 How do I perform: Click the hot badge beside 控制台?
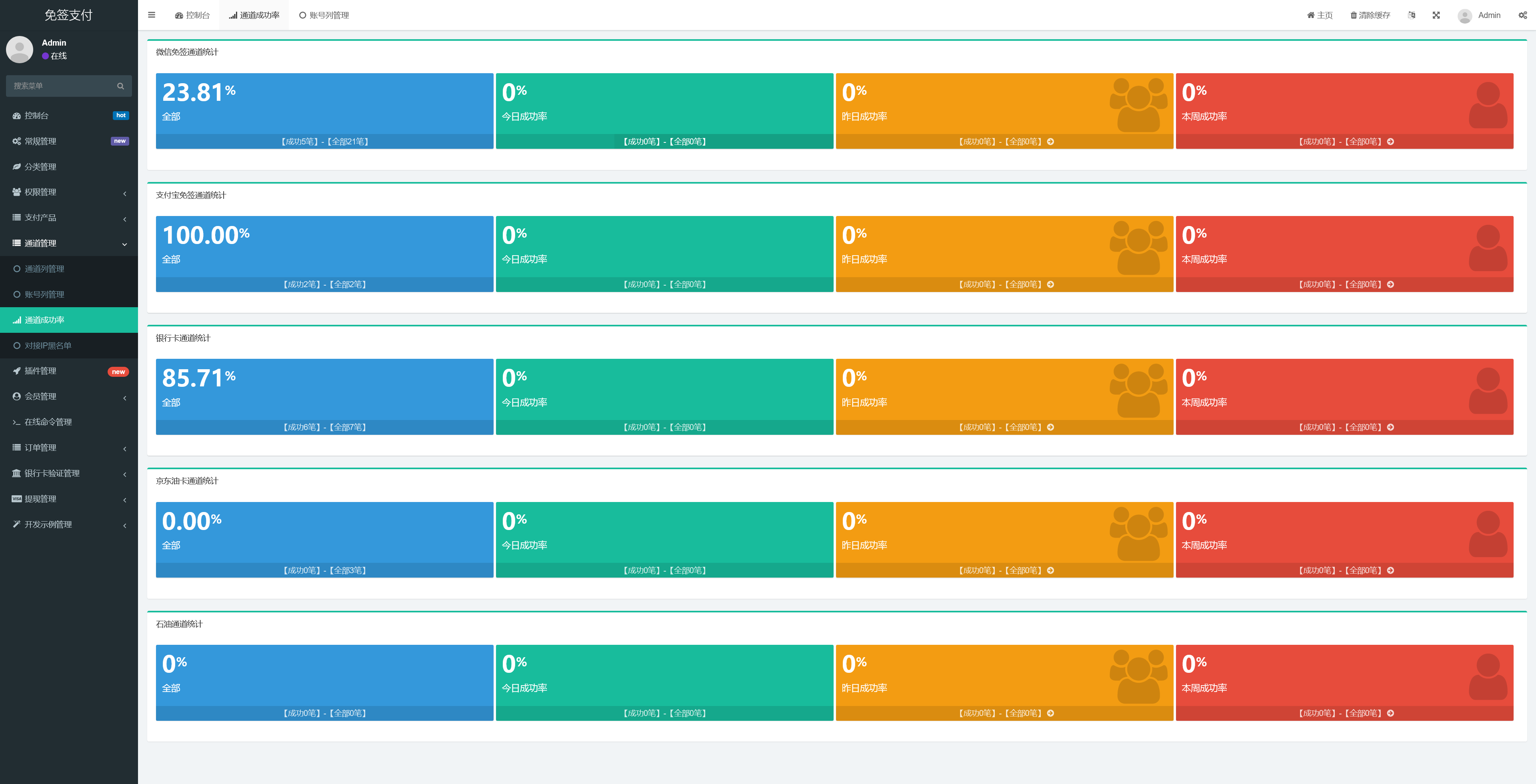click(121, 116)
